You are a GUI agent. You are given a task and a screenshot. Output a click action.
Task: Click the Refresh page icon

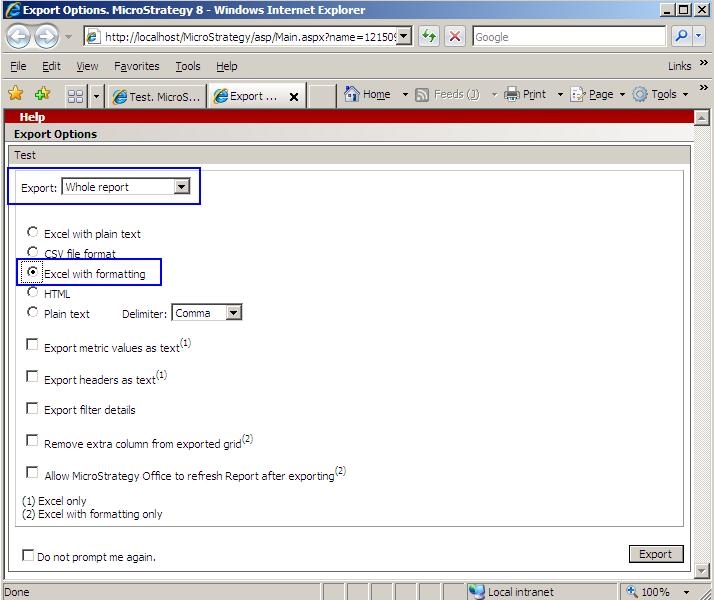(429, 36)
